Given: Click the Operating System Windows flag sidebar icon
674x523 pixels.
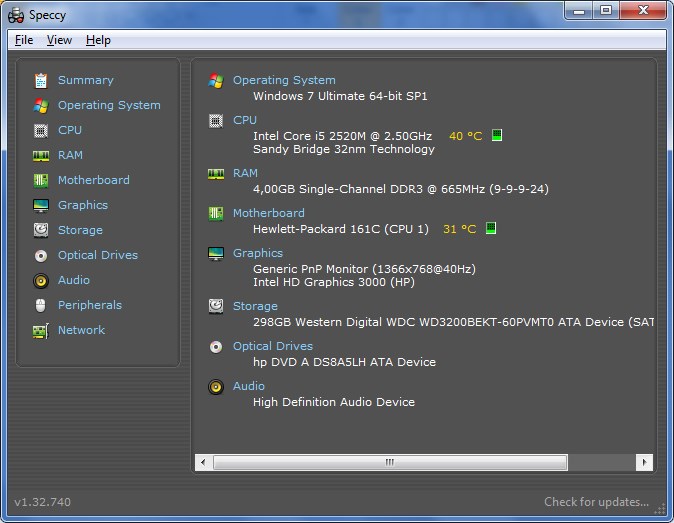Looking at the screenshot, I should 41,106.
